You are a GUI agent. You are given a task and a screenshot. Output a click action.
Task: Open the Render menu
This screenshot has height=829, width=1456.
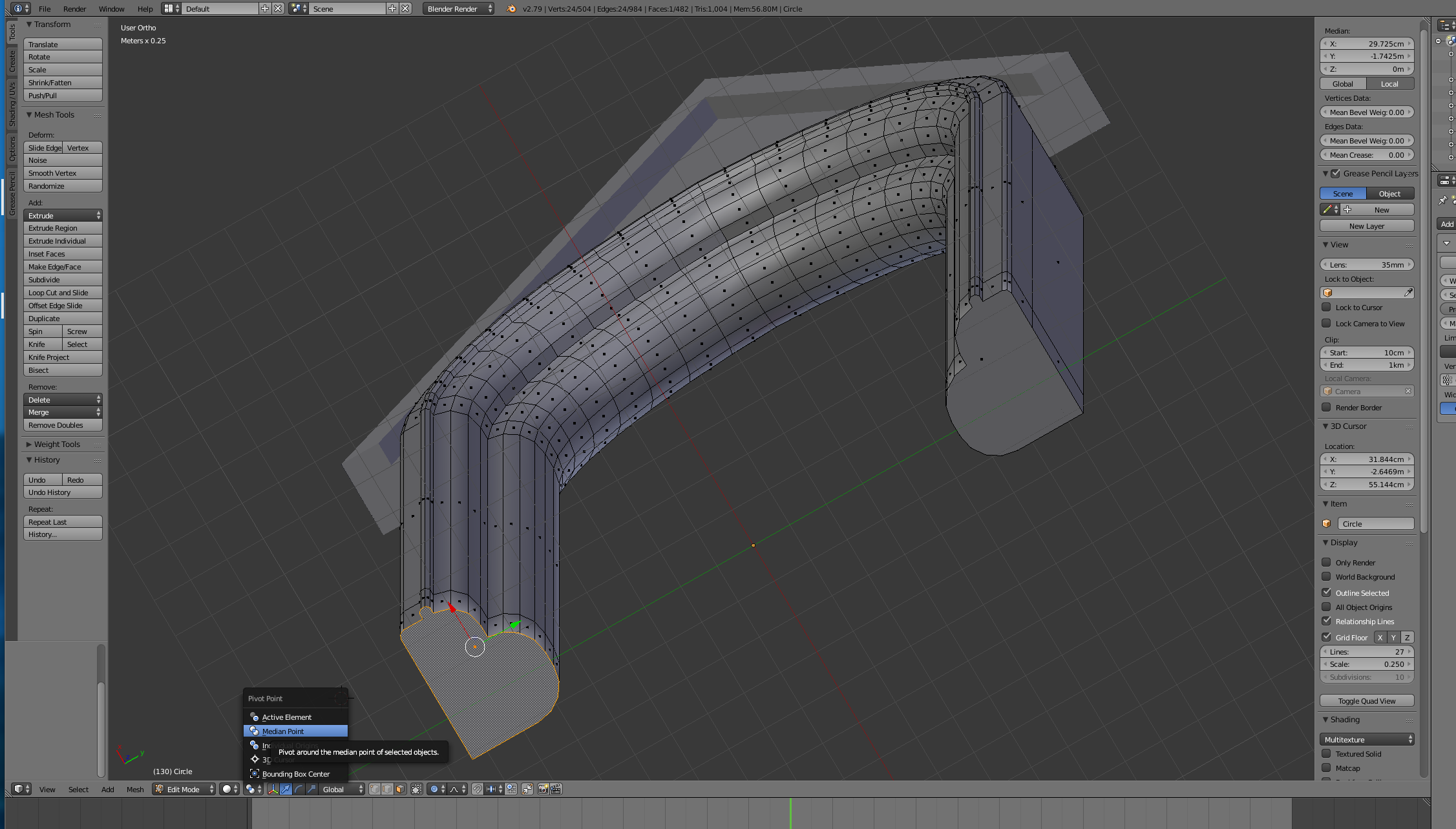click(x=74, y=8)
